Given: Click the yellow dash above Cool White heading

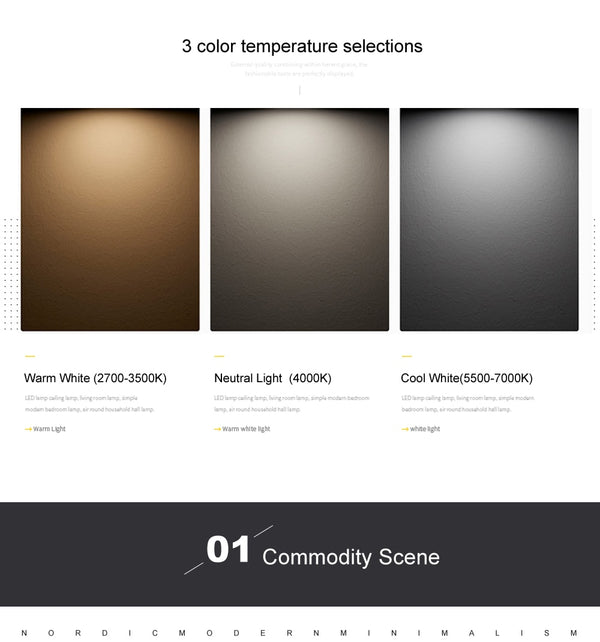Looking at the screenshot, I should [x=406, y=356].
